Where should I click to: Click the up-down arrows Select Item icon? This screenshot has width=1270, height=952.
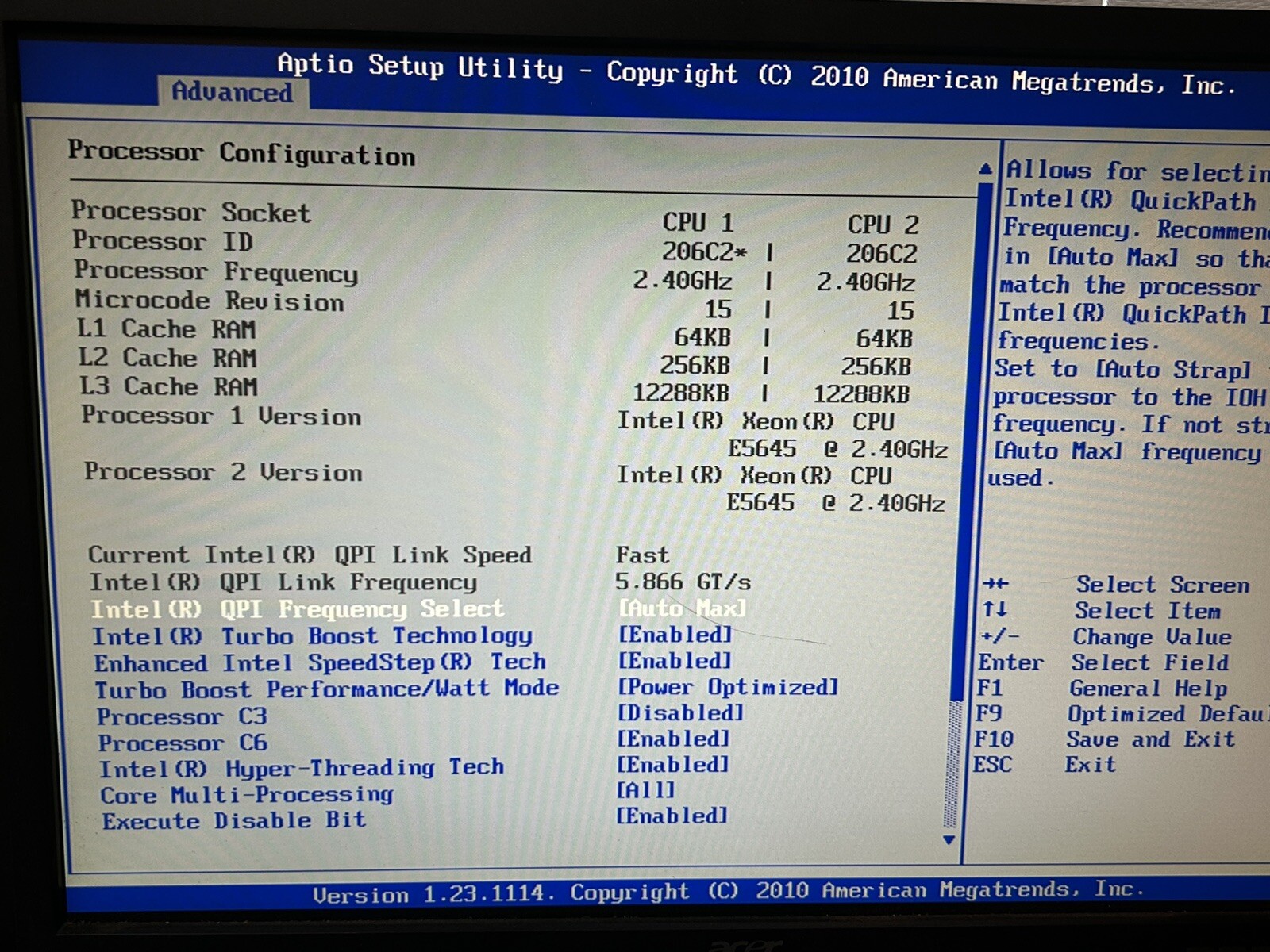(x=995, y=609)
